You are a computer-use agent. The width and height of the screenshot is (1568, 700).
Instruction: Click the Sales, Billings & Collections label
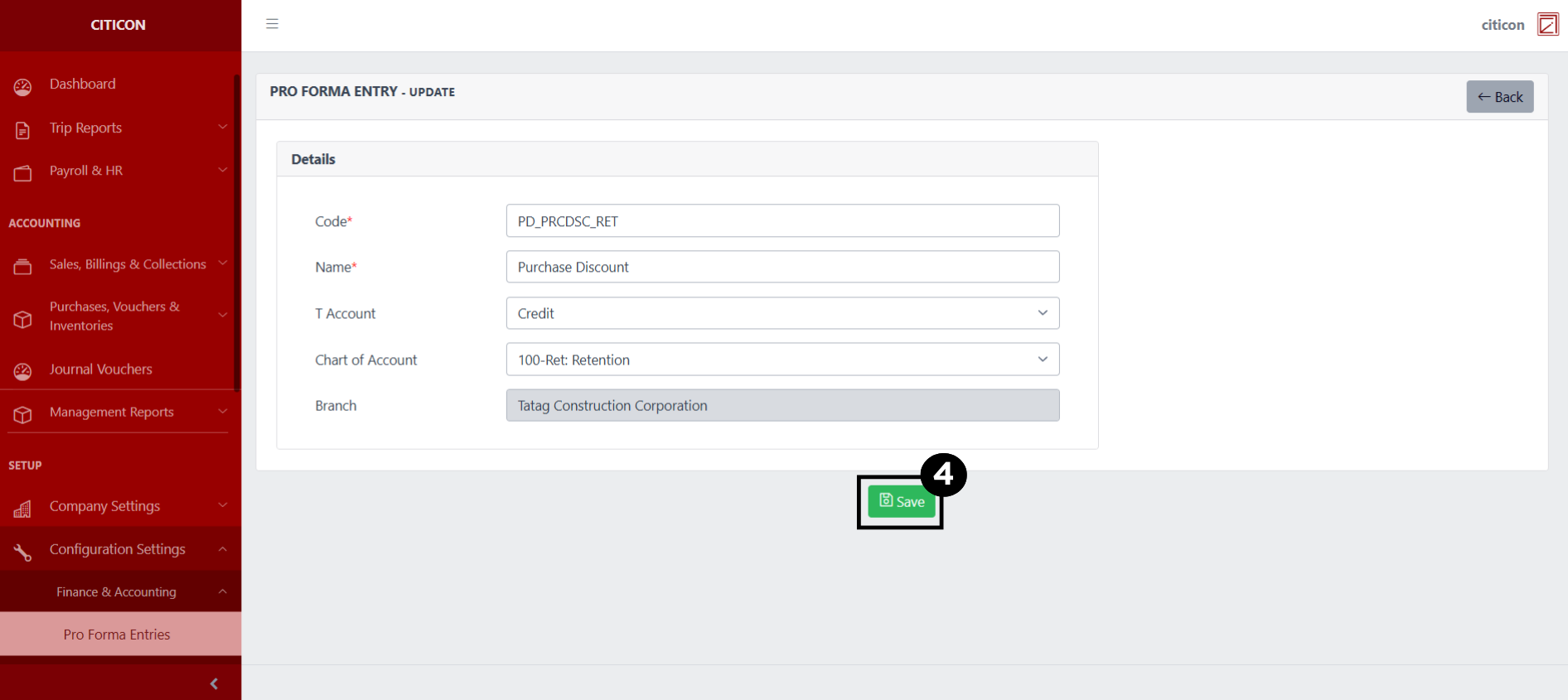[x=128, y=264]
